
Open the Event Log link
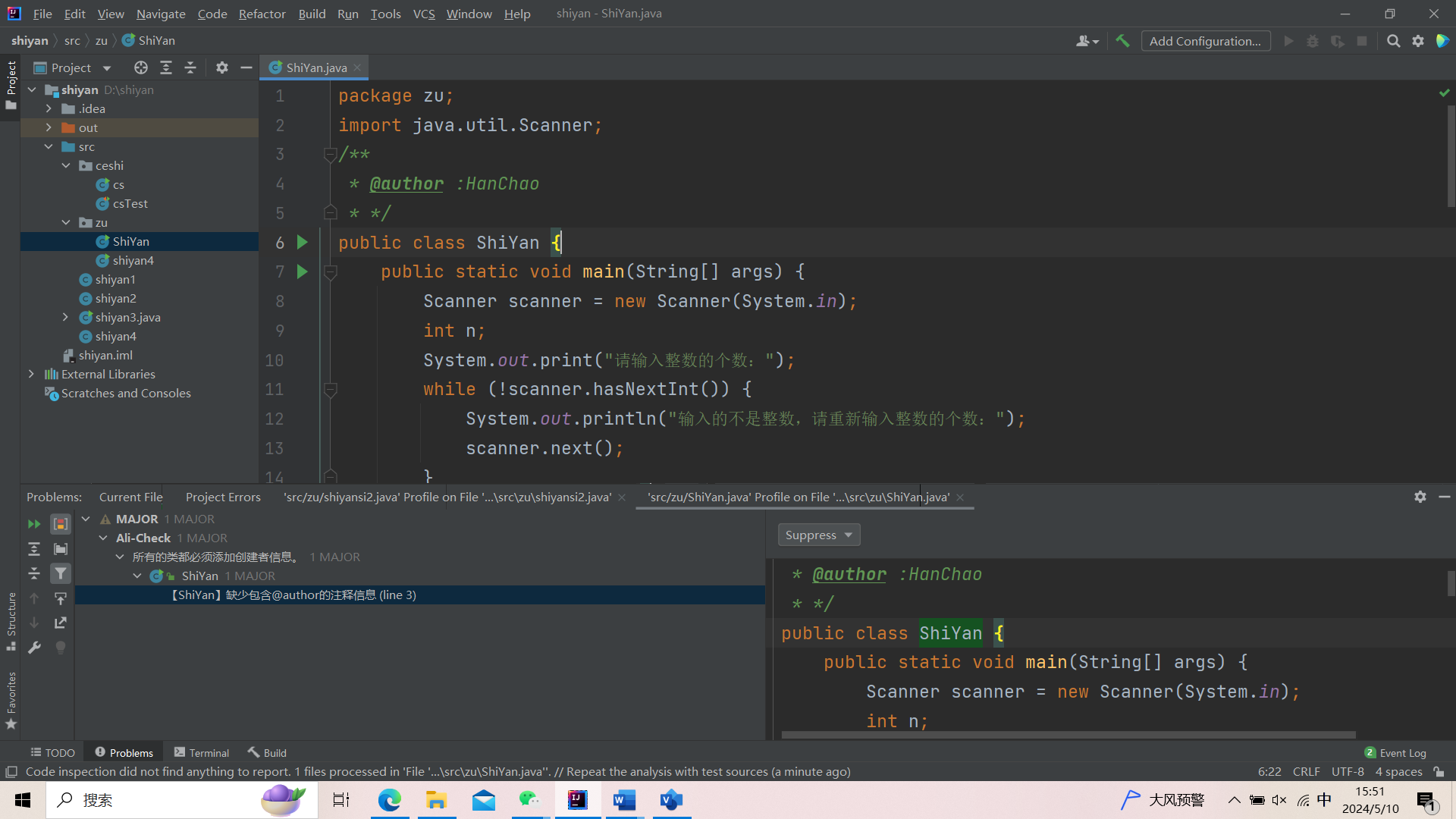[1401, 752]
